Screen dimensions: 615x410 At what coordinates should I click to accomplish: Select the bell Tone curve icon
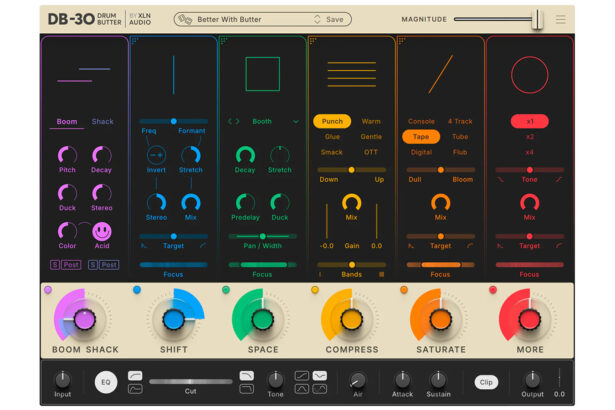pyautogui.click(x=302, y=389)
